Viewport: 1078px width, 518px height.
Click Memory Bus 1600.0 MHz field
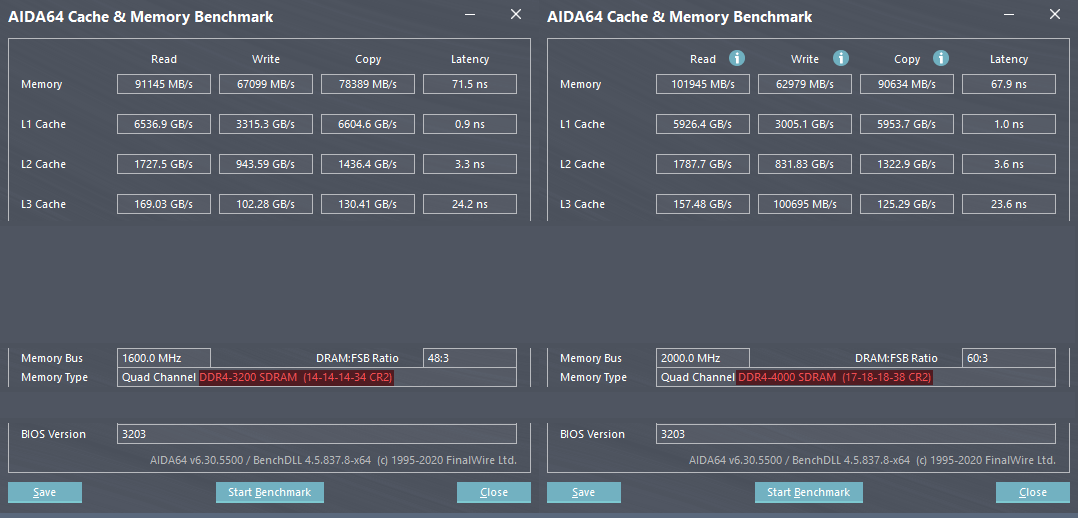pyautogui.click(x=164, y=358)
